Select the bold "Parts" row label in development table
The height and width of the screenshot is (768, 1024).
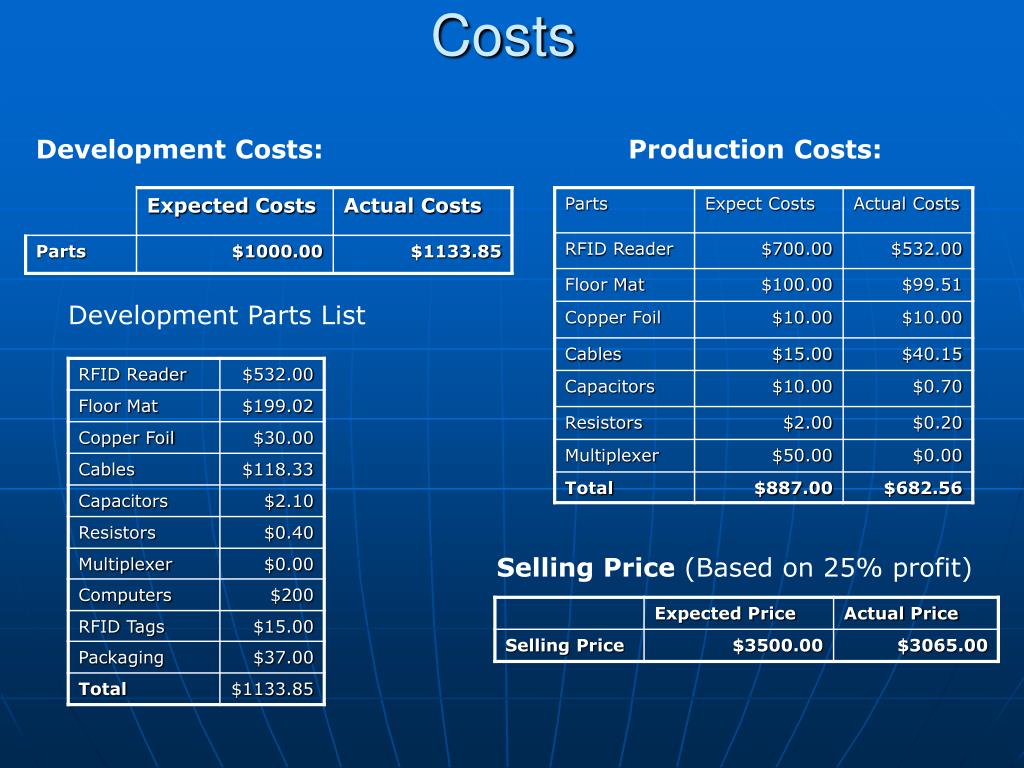pyautogui.click(x=61, y=251)
